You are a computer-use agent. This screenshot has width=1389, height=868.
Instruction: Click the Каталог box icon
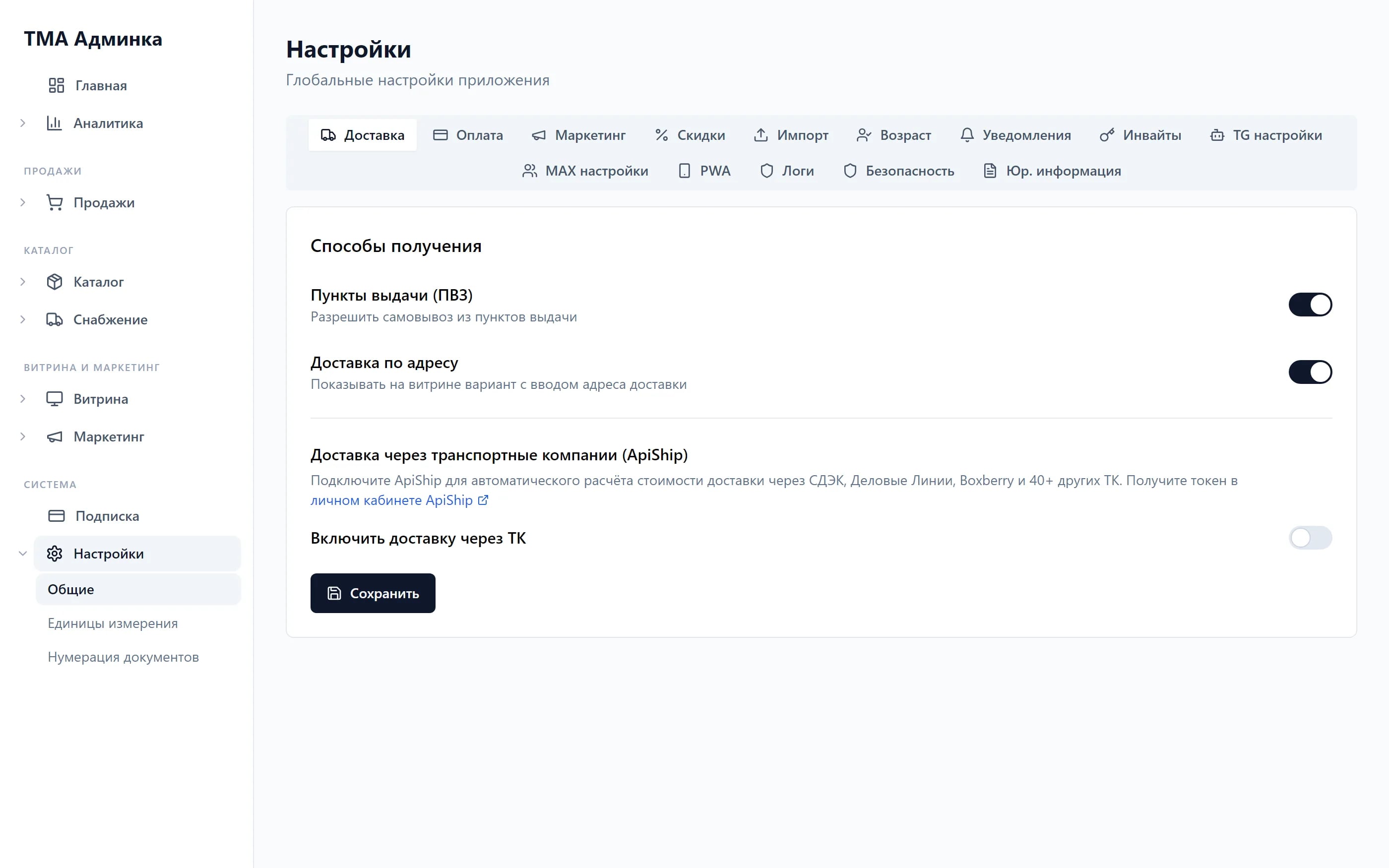pyautogui.click(x=55, y=282)
